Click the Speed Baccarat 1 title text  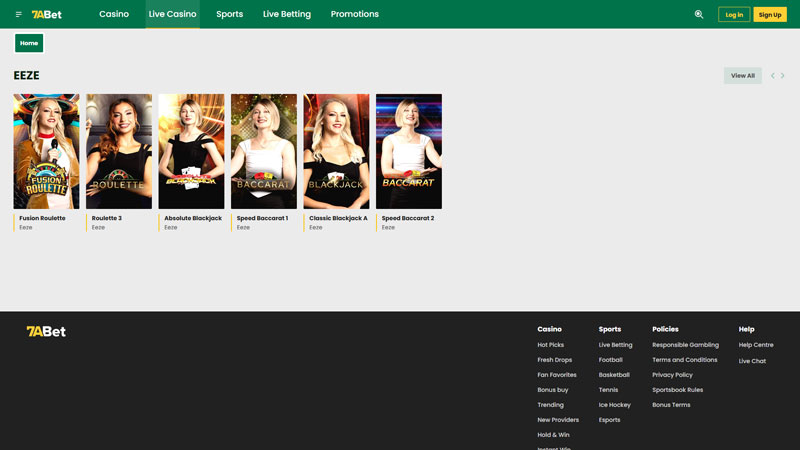point(262,218)
